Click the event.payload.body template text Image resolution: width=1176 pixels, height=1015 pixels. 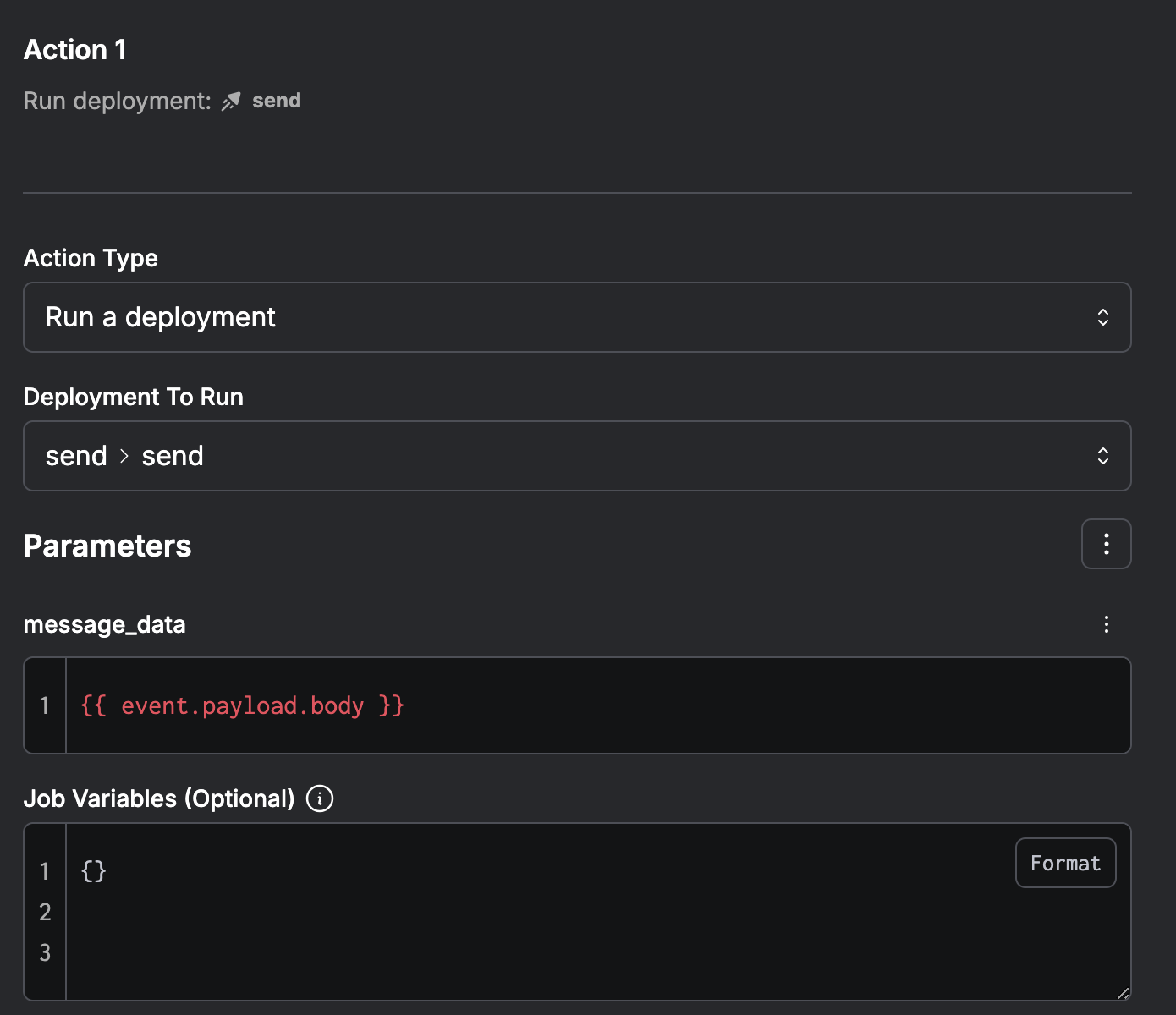coord(242,705)
